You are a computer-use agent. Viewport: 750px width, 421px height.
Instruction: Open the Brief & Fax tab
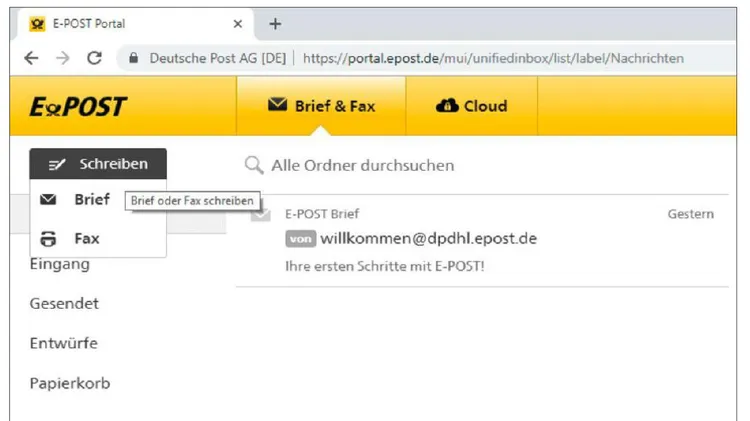pyautogui.click(x=321, y=106)
